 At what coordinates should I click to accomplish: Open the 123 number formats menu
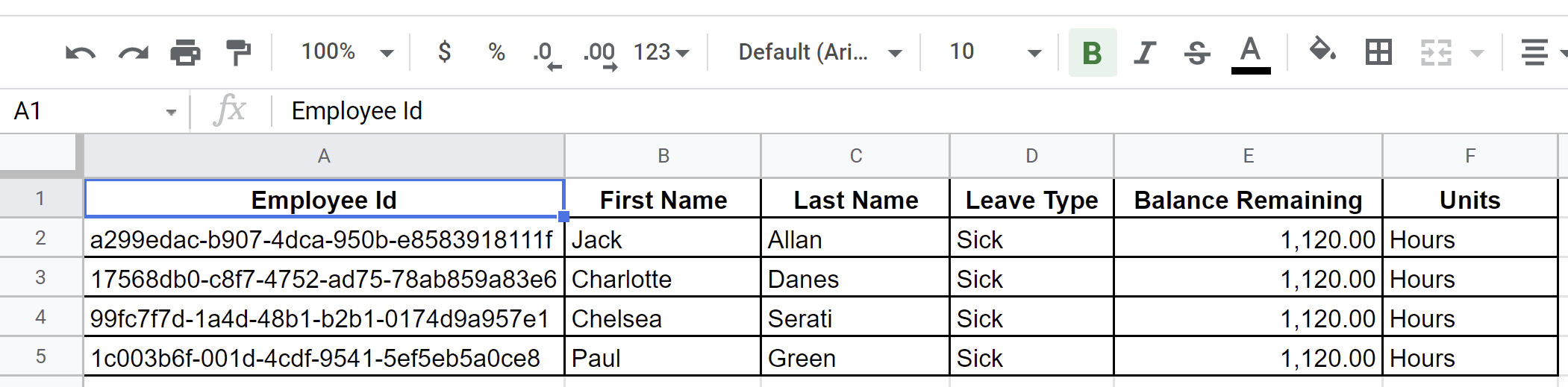tap(661, 52)
